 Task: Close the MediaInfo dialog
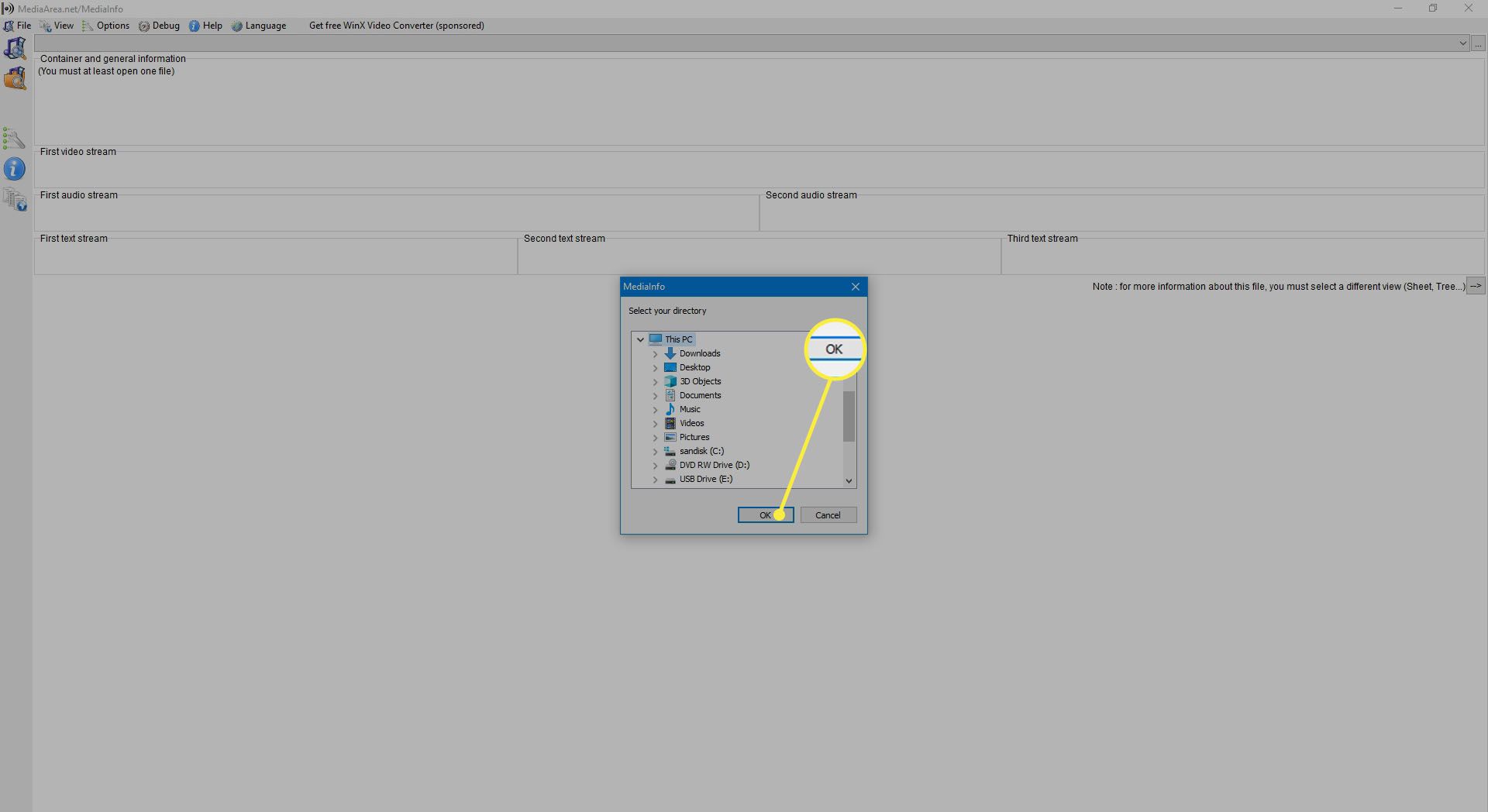pyautogui.click(x=855, y=287)
